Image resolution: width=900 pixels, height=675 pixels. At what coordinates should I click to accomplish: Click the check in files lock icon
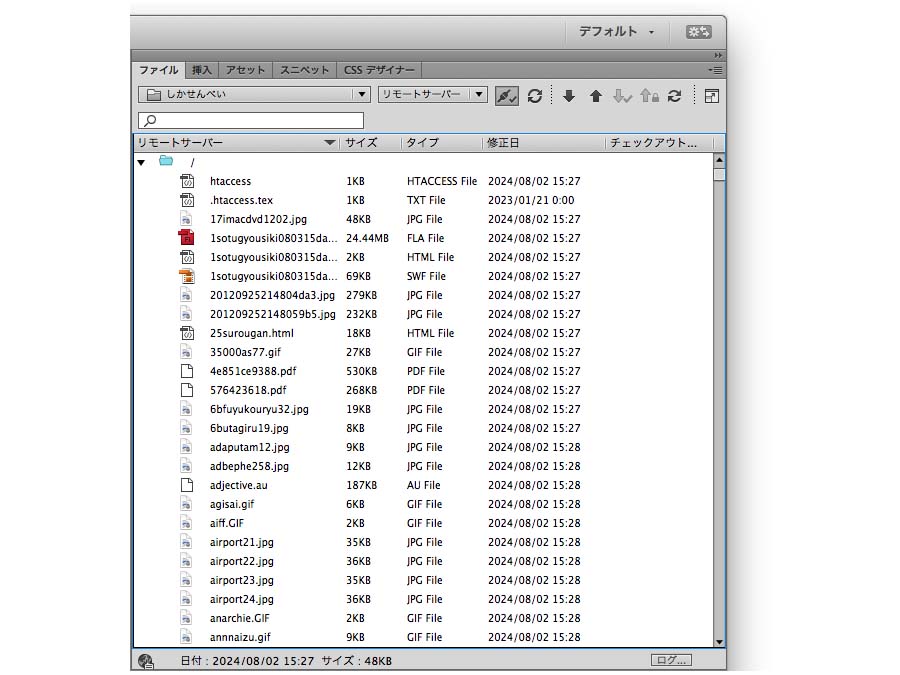649,96
